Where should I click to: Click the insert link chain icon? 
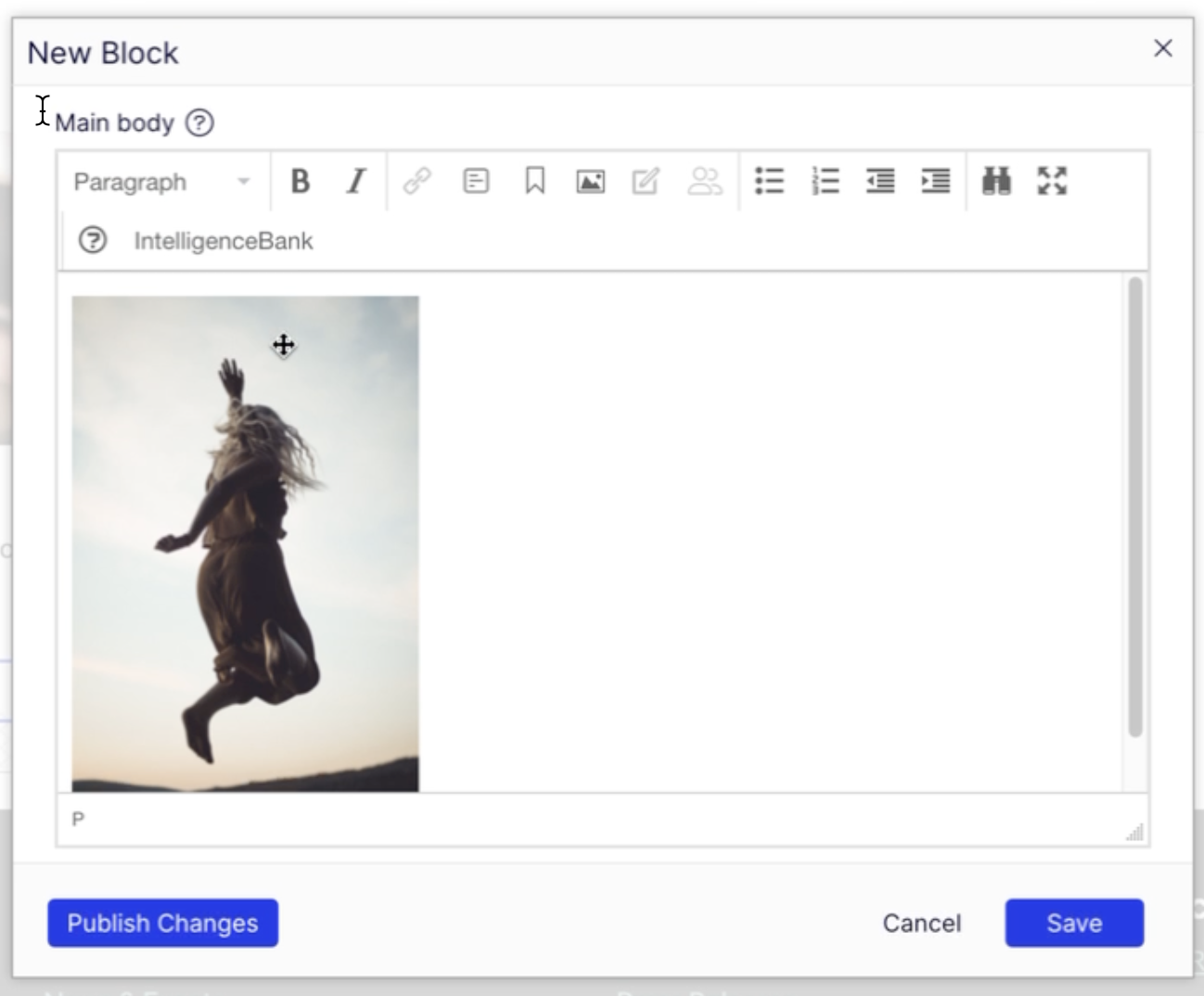point(417,181)
